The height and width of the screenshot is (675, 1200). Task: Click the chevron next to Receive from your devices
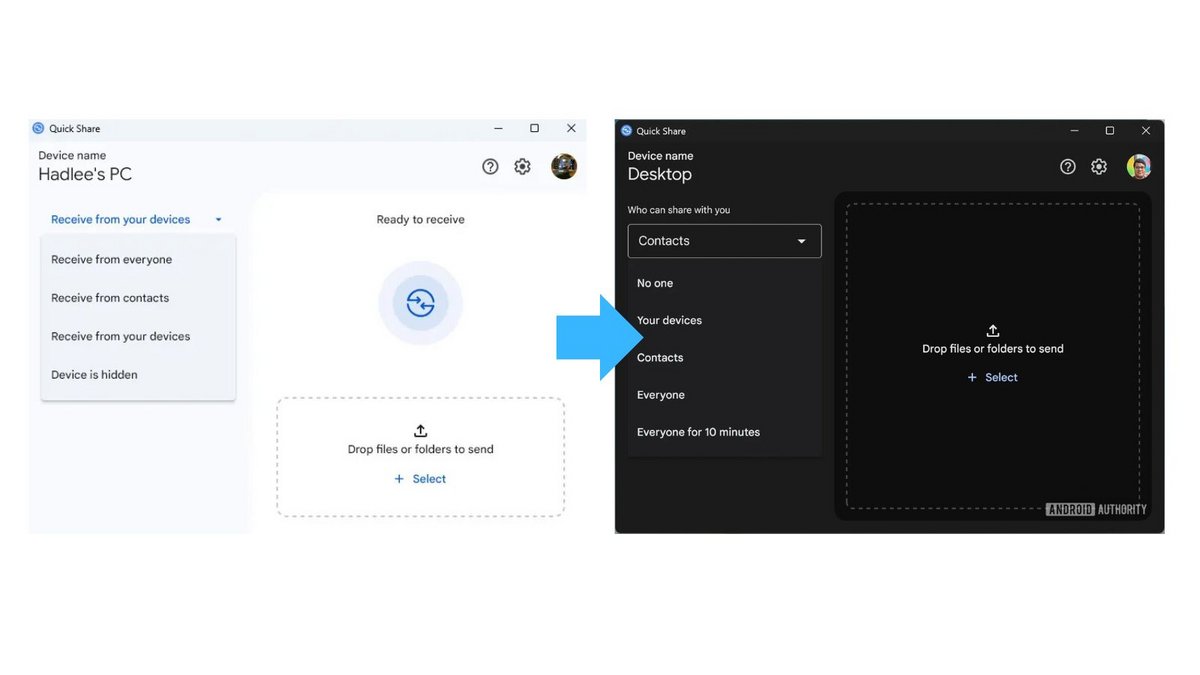click(x=218, y=219)
